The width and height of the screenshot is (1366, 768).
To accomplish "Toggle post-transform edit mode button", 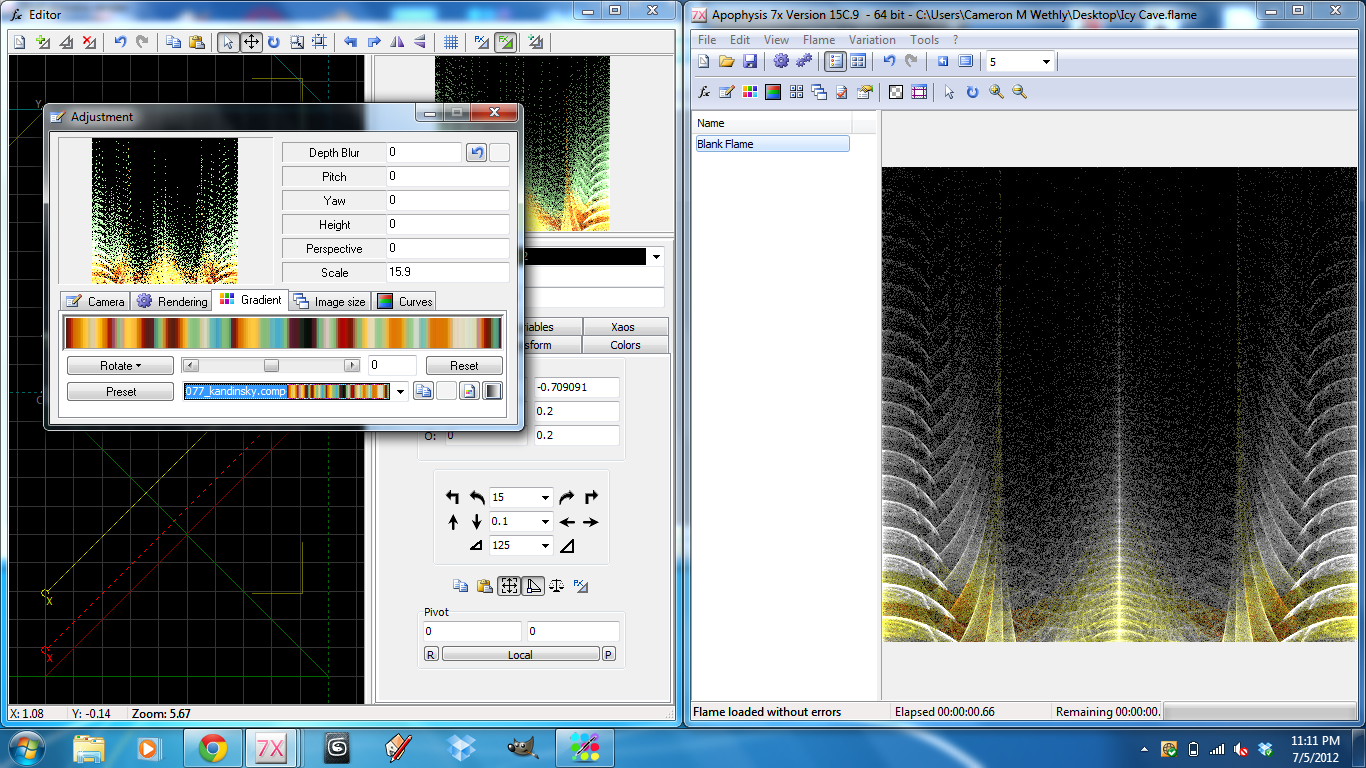I will click(481, 42).
